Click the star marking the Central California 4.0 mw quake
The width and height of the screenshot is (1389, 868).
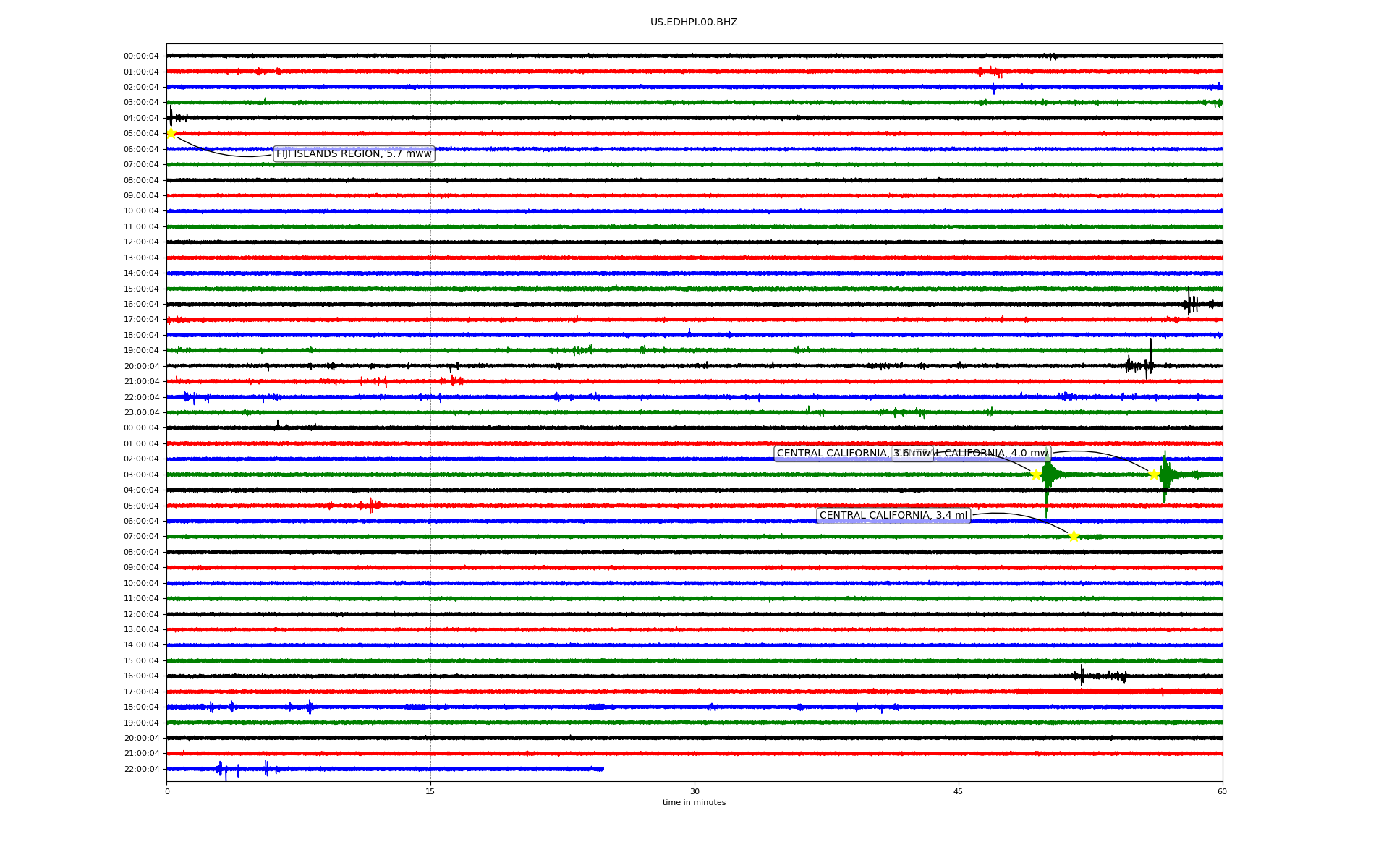1154,475
